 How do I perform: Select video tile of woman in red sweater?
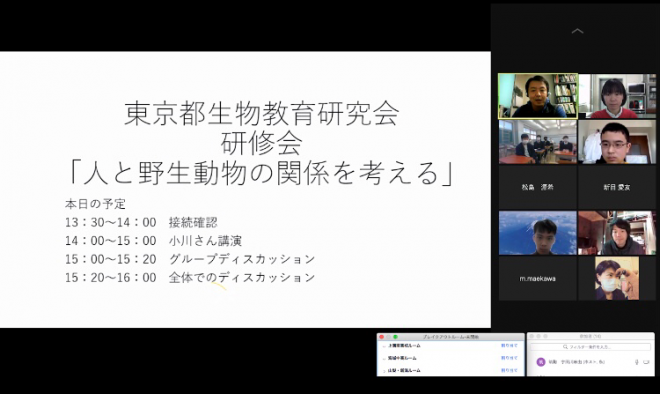tap(617, 96)
